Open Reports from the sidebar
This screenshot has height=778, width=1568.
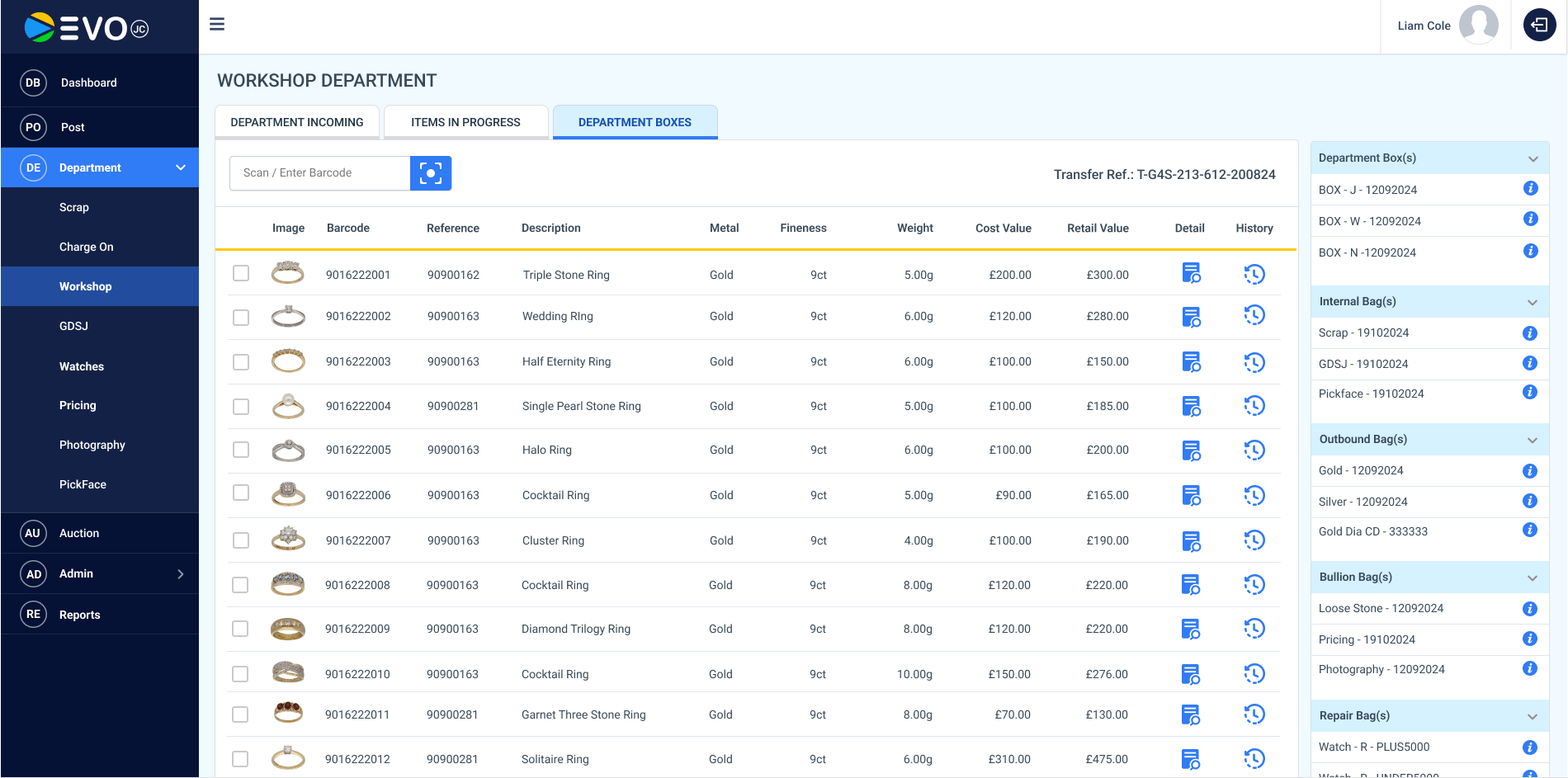[79, 615]
